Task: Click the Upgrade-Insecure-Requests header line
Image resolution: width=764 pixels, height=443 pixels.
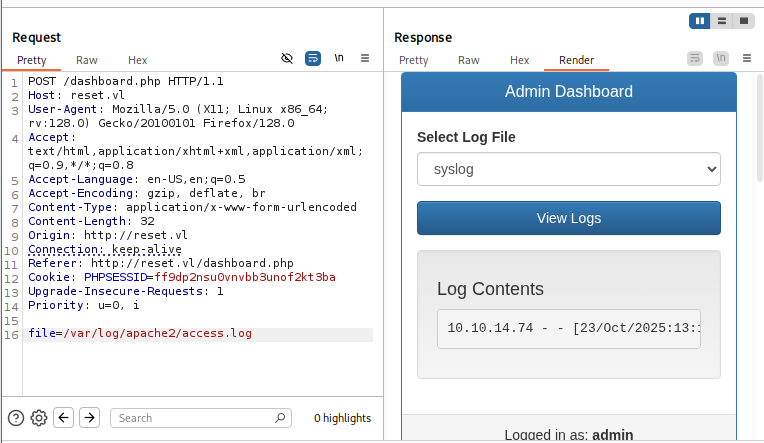Action: coord(126,291)
